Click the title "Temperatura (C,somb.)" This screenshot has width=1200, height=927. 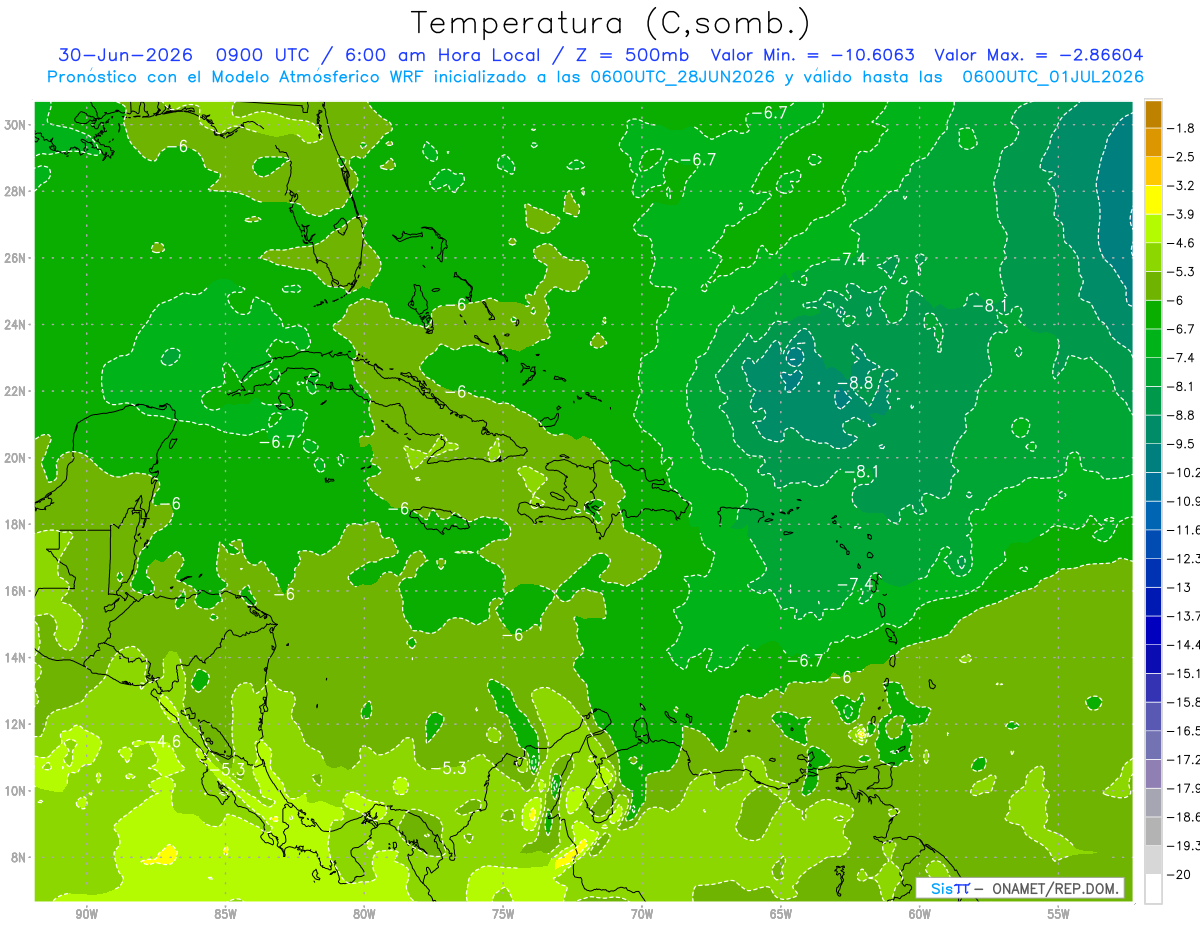click(x=611, y=23)
